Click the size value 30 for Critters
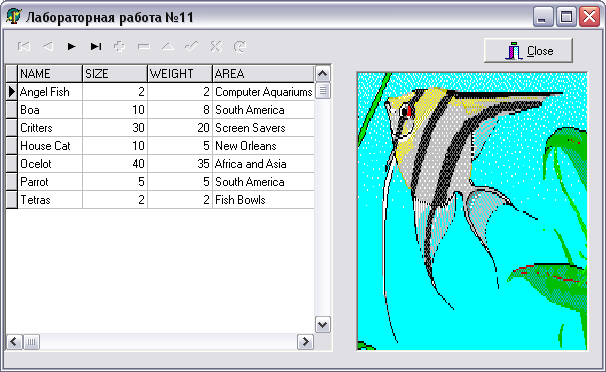Viewport: 606px width, 372px height. tap(115, 128)
